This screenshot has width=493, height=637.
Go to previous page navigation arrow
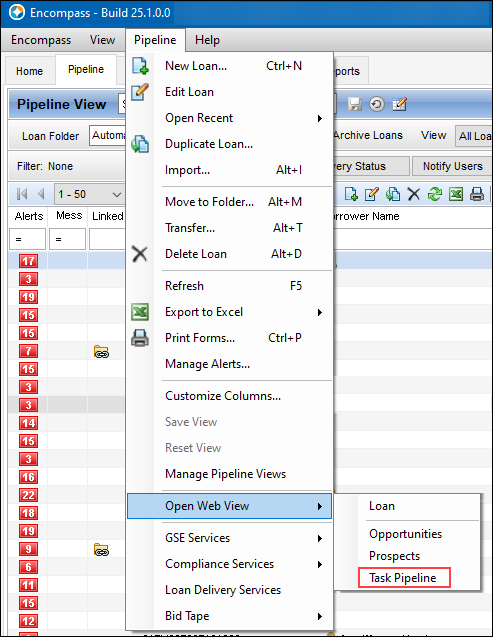click(41, 194)
